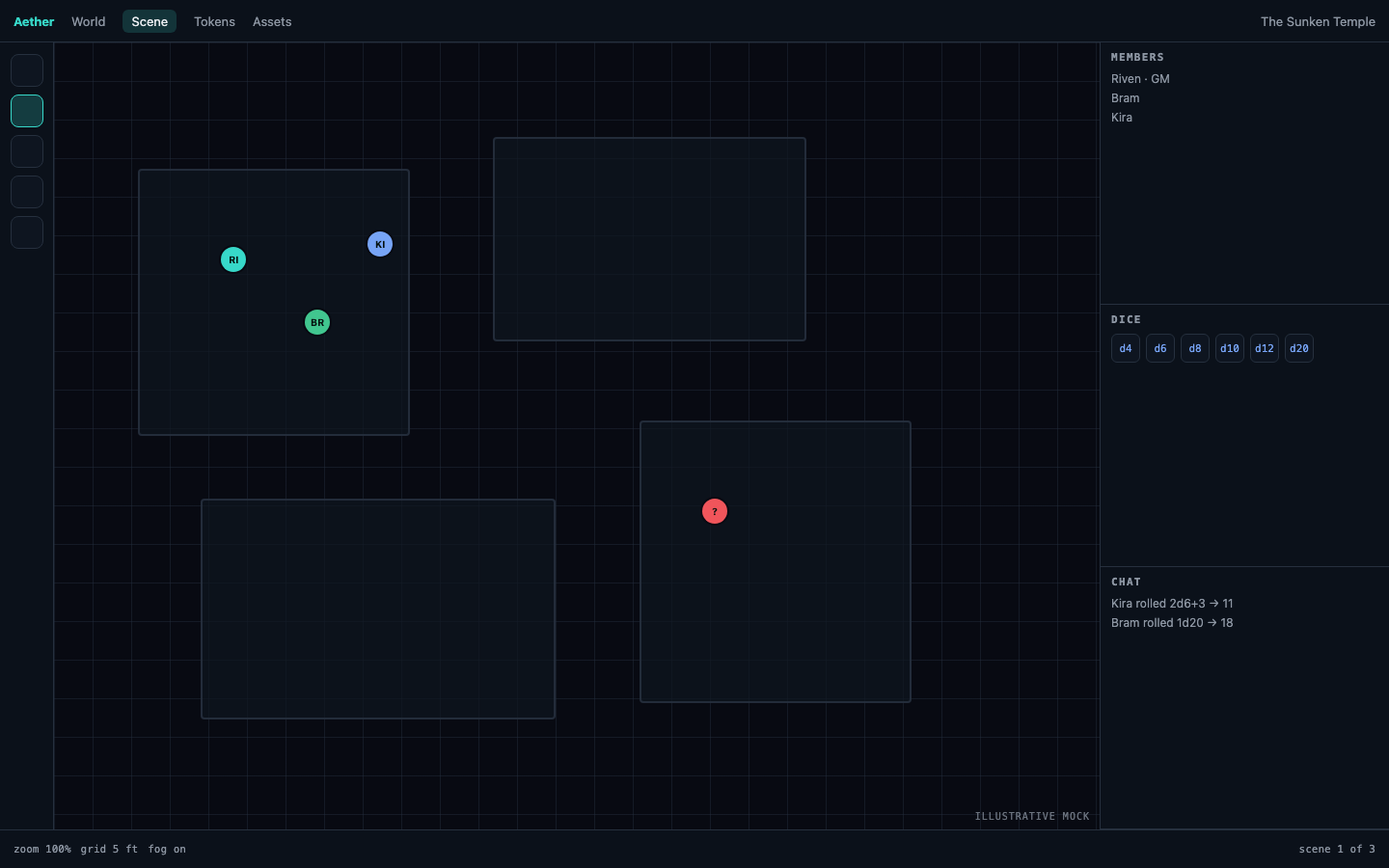Roll a d6 die
This screenshot has width=1389, height=868.
coord(1160,348)
